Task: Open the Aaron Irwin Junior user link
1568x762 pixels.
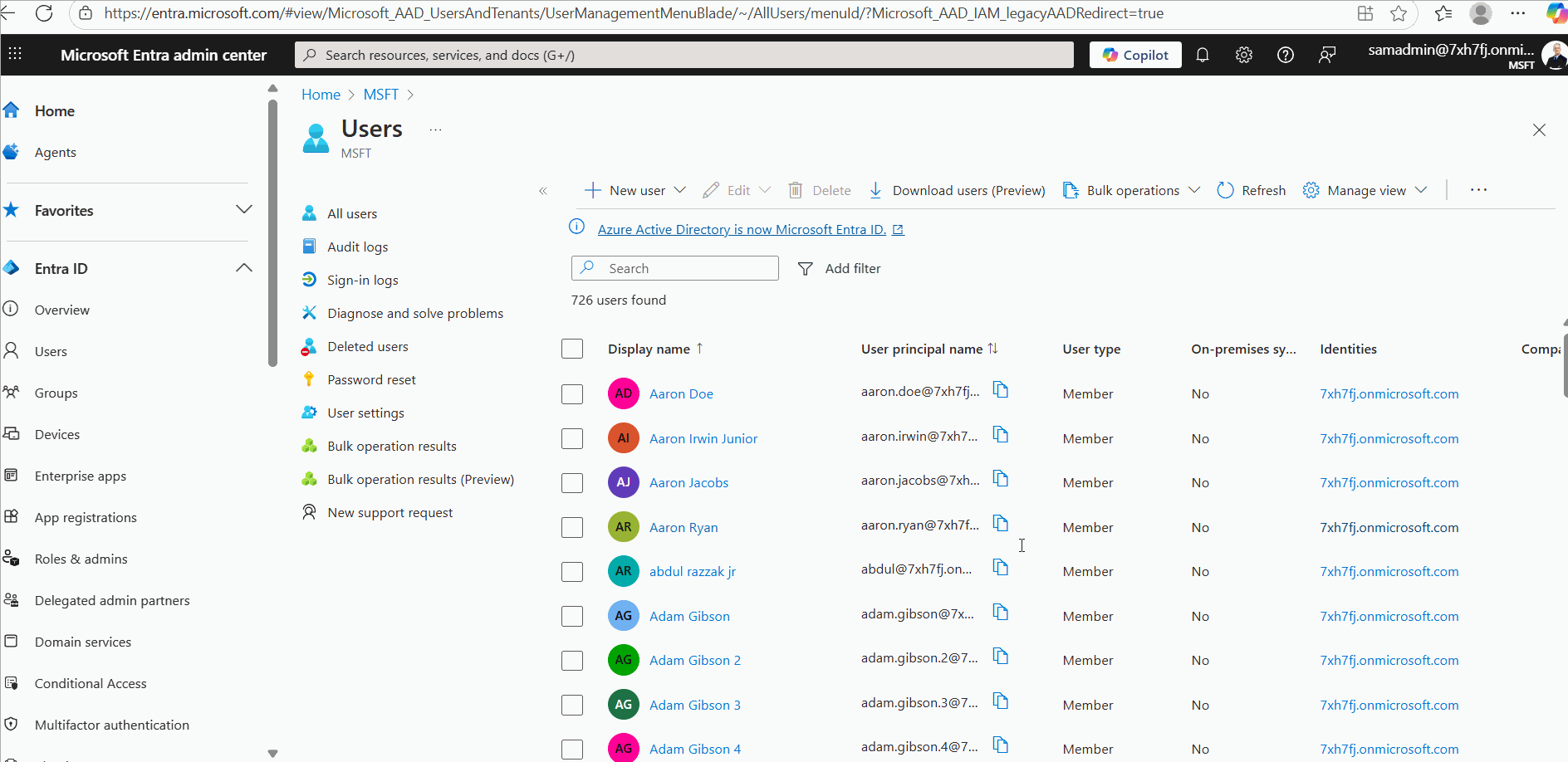Action: click(703, 438)
